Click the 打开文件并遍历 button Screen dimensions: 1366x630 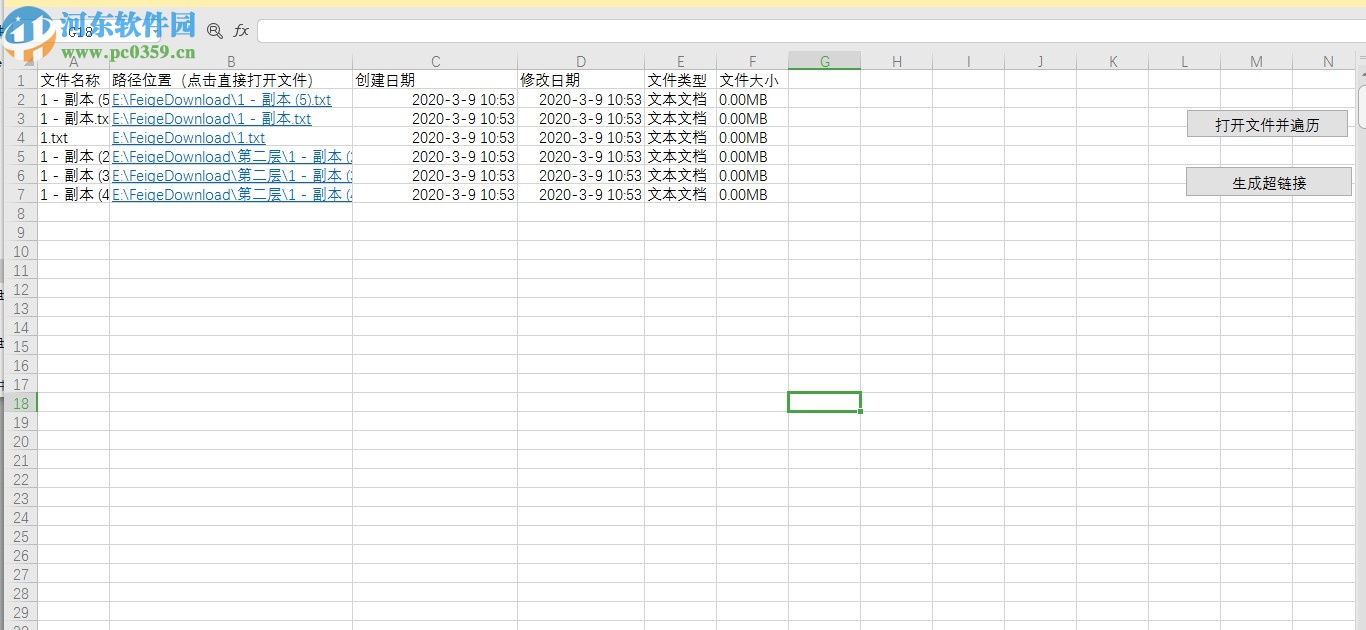[1267, 124]
